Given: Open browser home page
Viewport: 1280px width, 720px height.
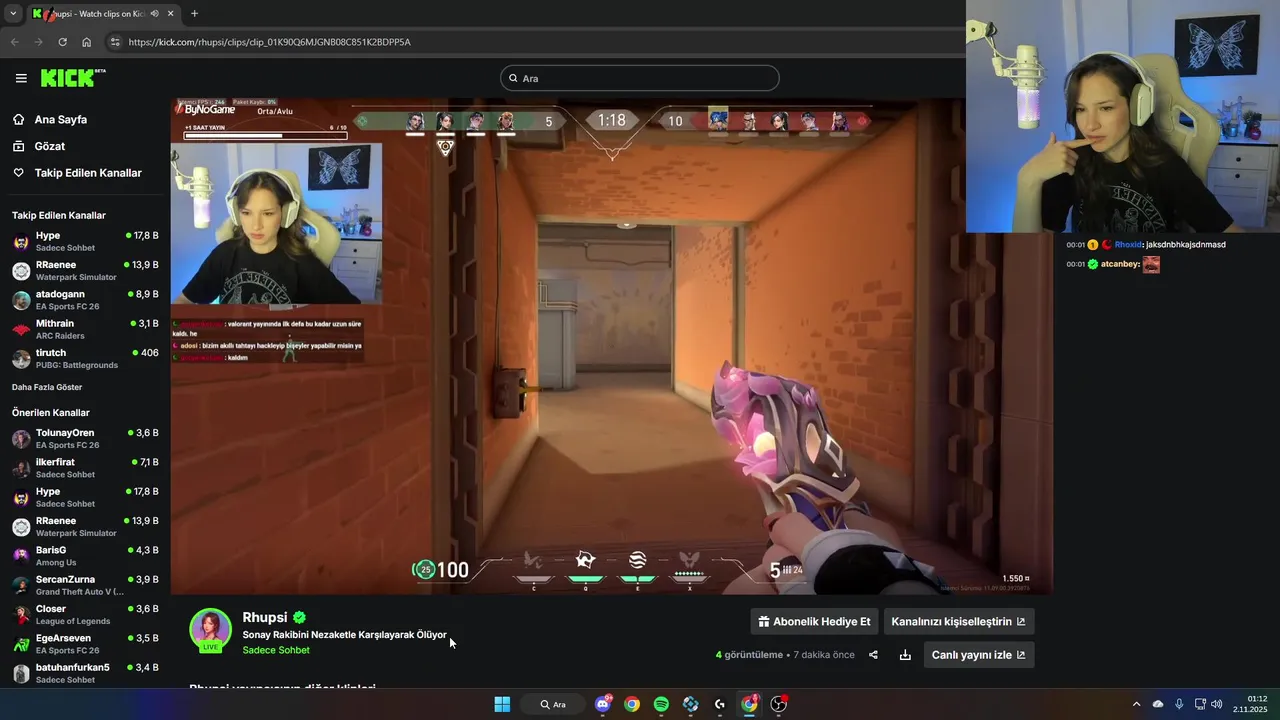Looking at the screenshot, I should [86, 42].
